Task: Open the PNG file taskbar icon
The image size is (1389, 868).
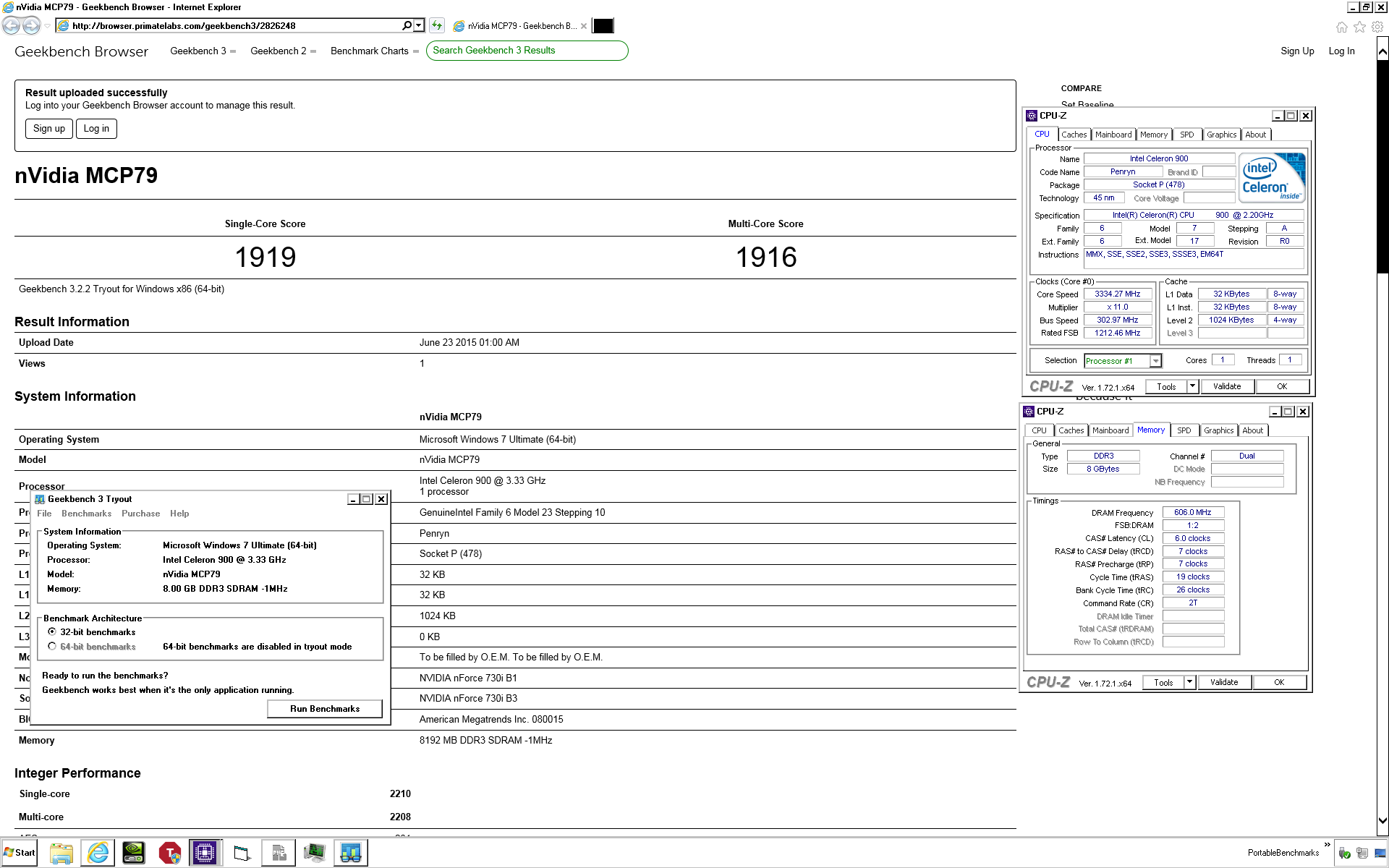Action: (x=279, y=853)
